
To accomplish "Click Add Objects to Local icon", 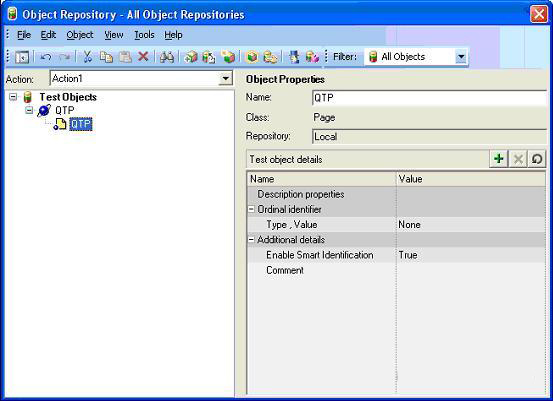I will [x=191, y=57].
